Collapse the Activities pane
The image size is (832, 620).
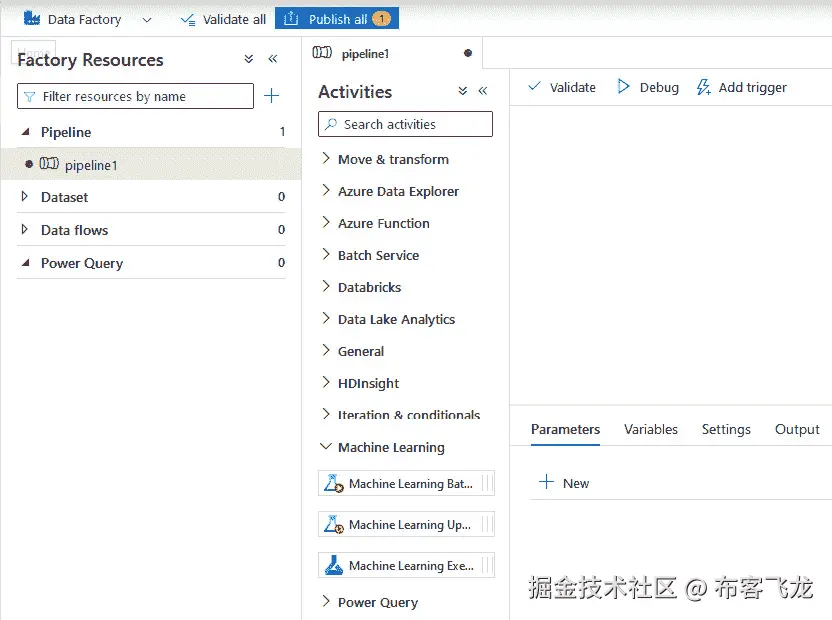(482, 91)
